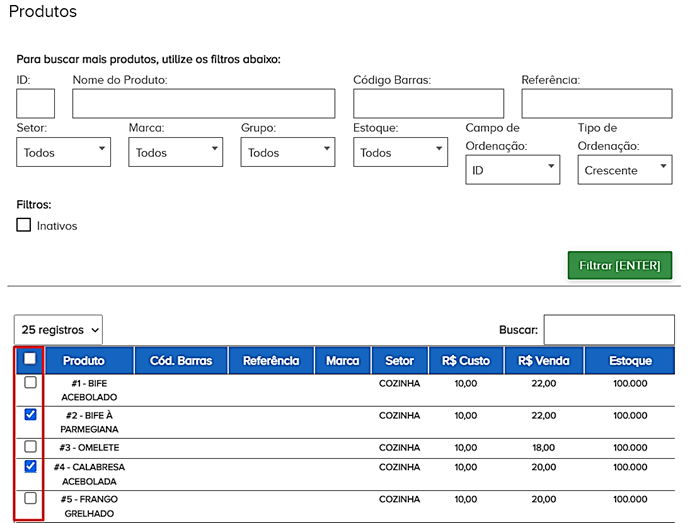Open the Grupo filter dropdown
This screenshot has height=523, width=690.
click(288, 152)
